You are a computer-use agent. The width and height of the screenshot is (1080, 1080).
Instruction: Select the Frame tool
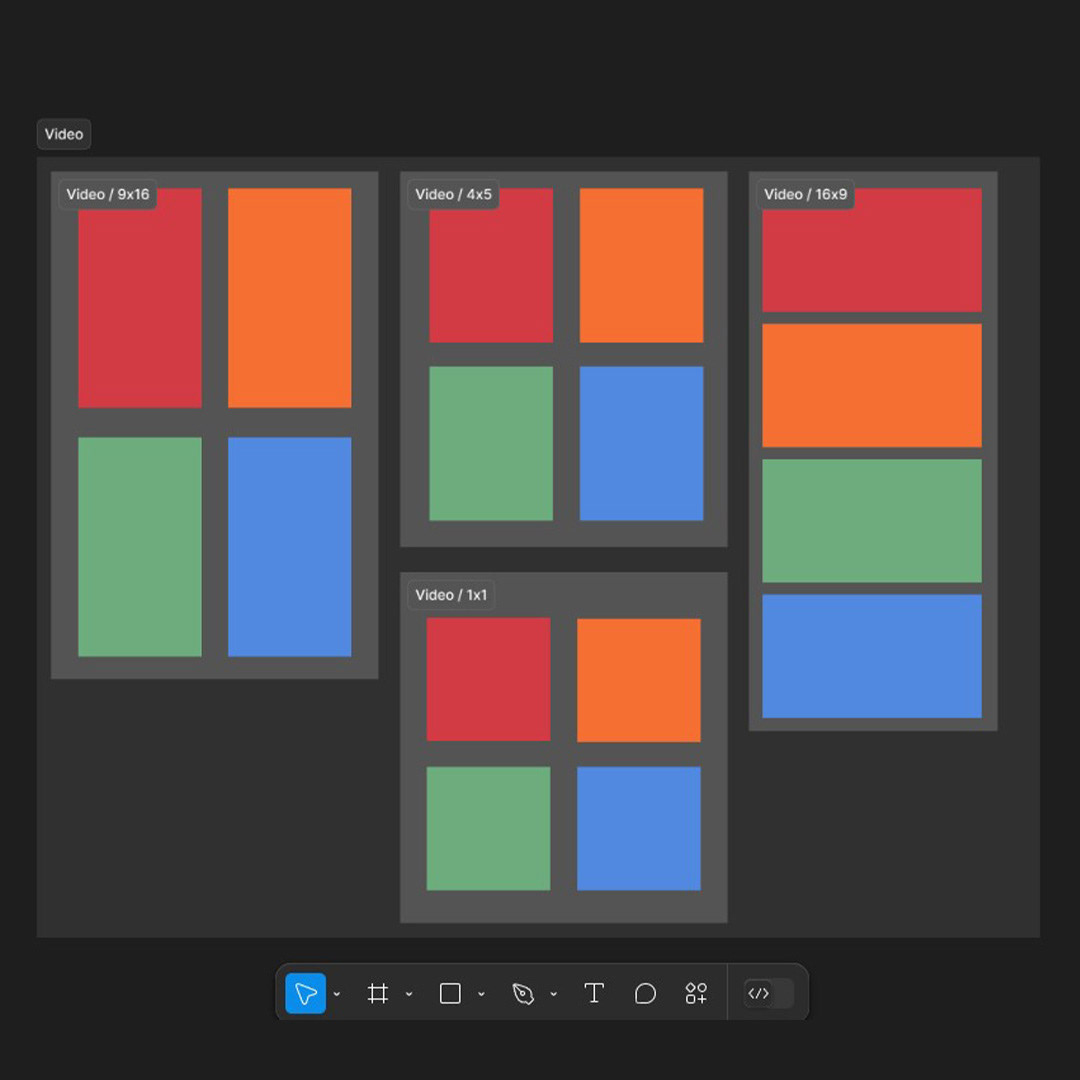(377, 993)
